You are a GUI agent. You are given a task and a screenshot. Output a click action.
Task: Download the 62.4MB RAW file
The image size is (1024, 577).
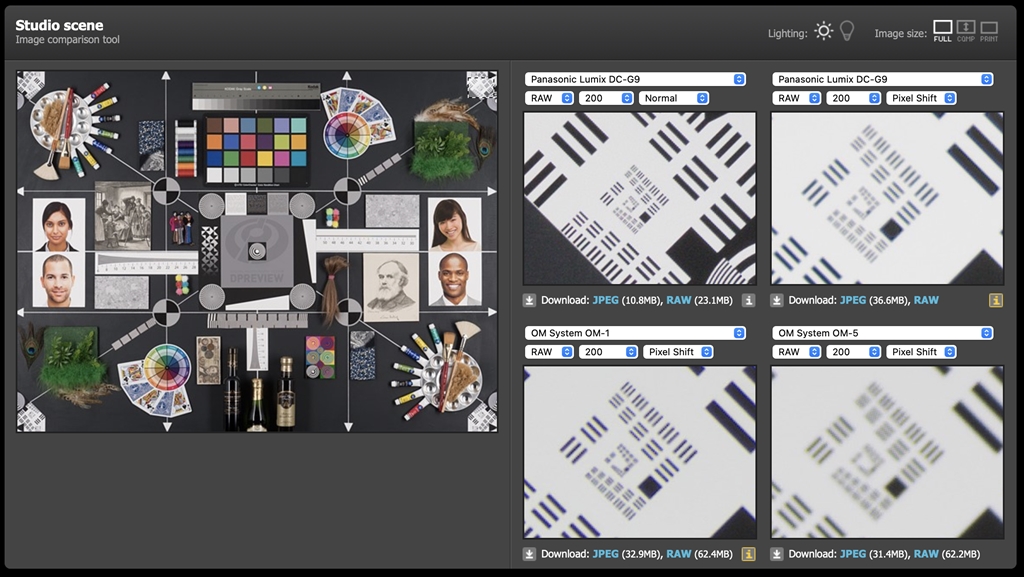point(679,554)
